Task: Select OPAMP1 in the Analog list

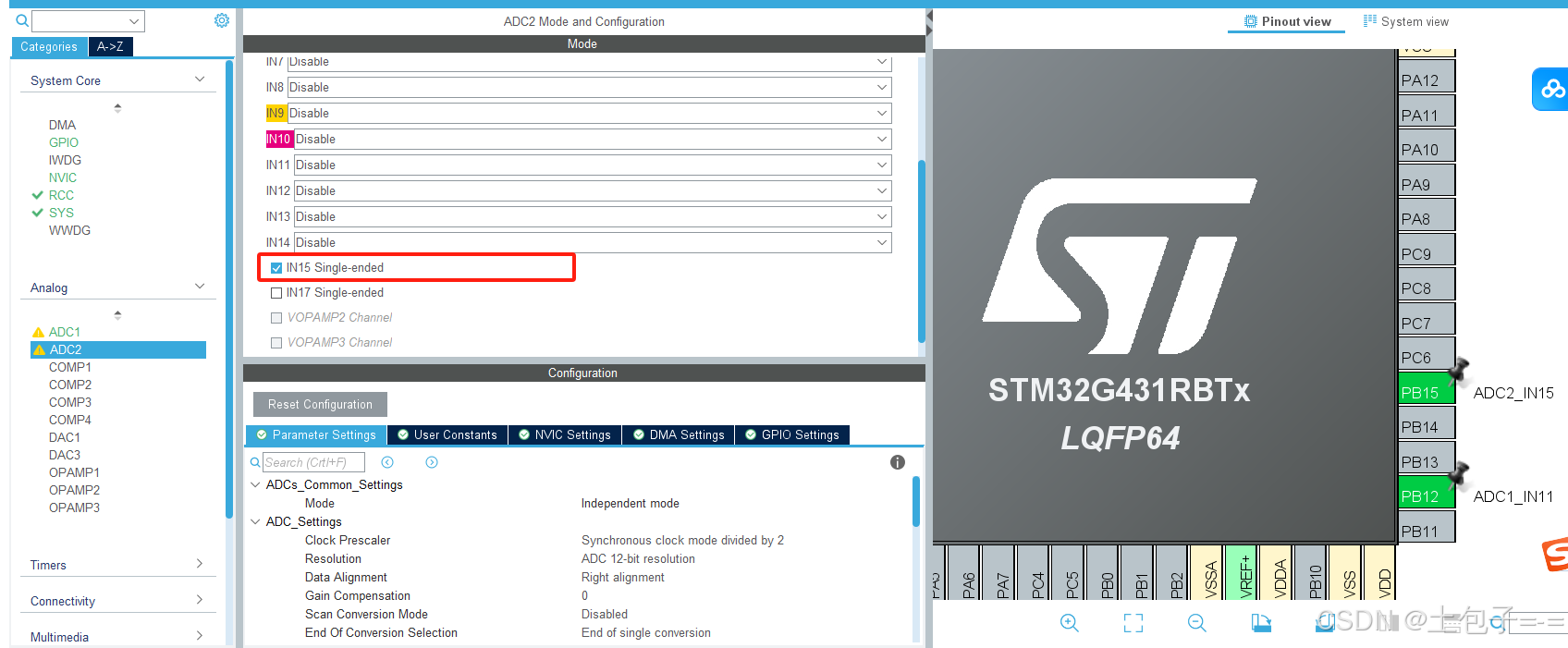Action: [x=74, y=472]
